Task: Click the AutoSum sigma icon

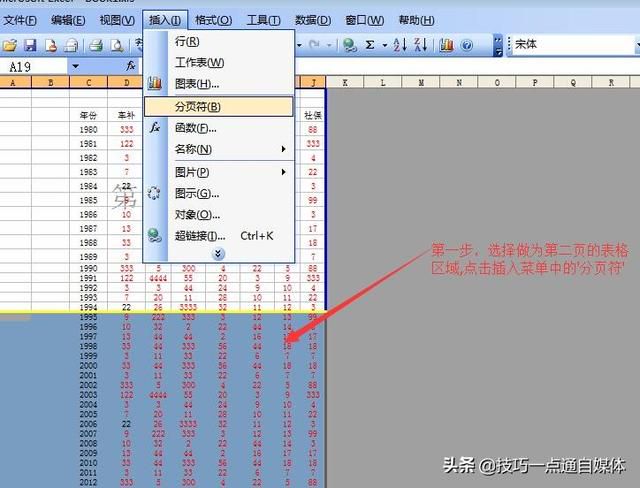Action: (370, 45)
